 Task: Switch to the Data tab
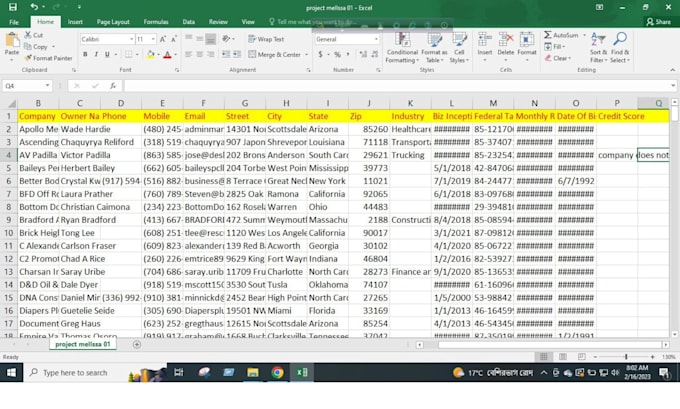coord(188,22)
